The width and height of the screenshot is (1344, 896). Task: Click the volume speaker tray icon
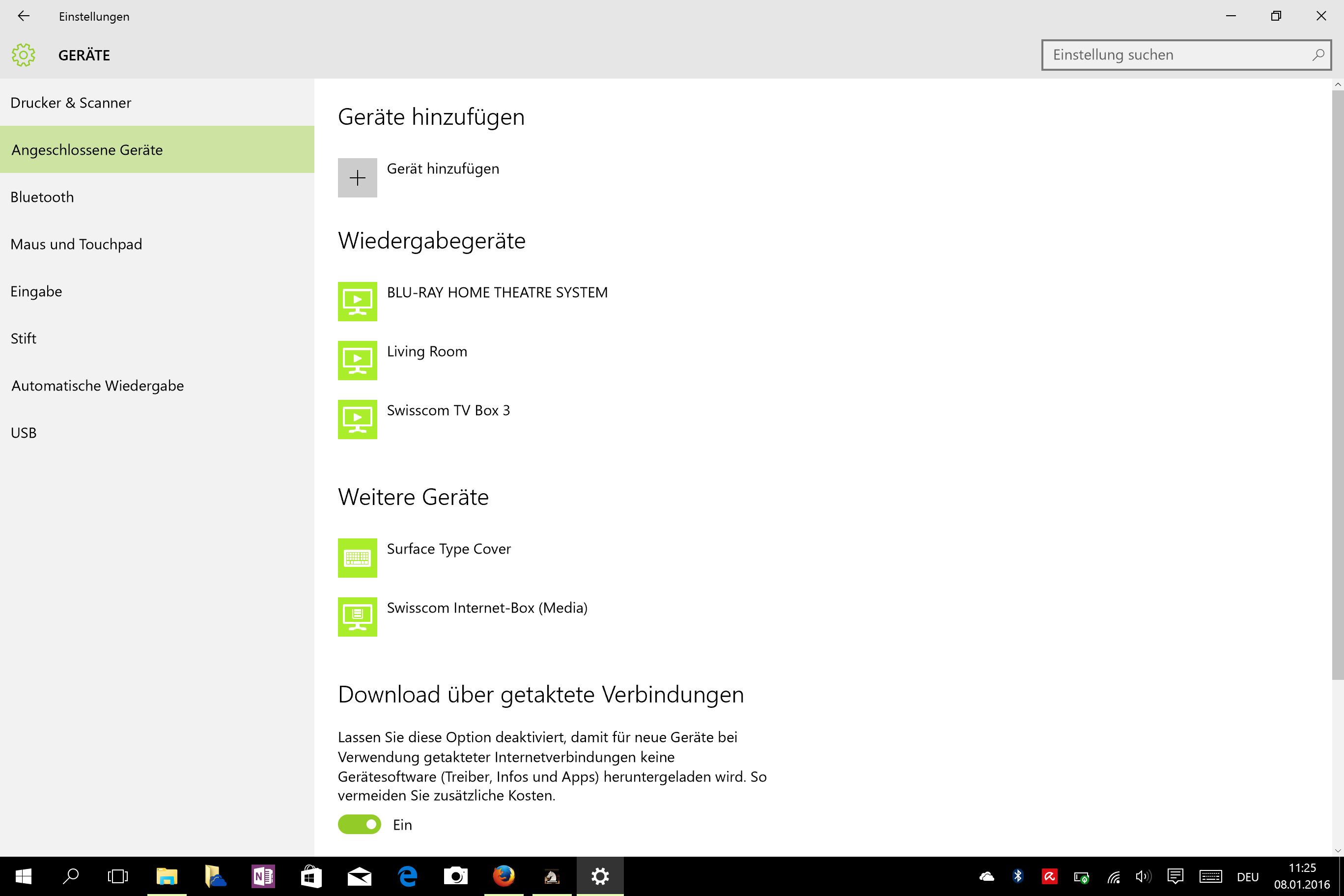(x=1144, y=876)
